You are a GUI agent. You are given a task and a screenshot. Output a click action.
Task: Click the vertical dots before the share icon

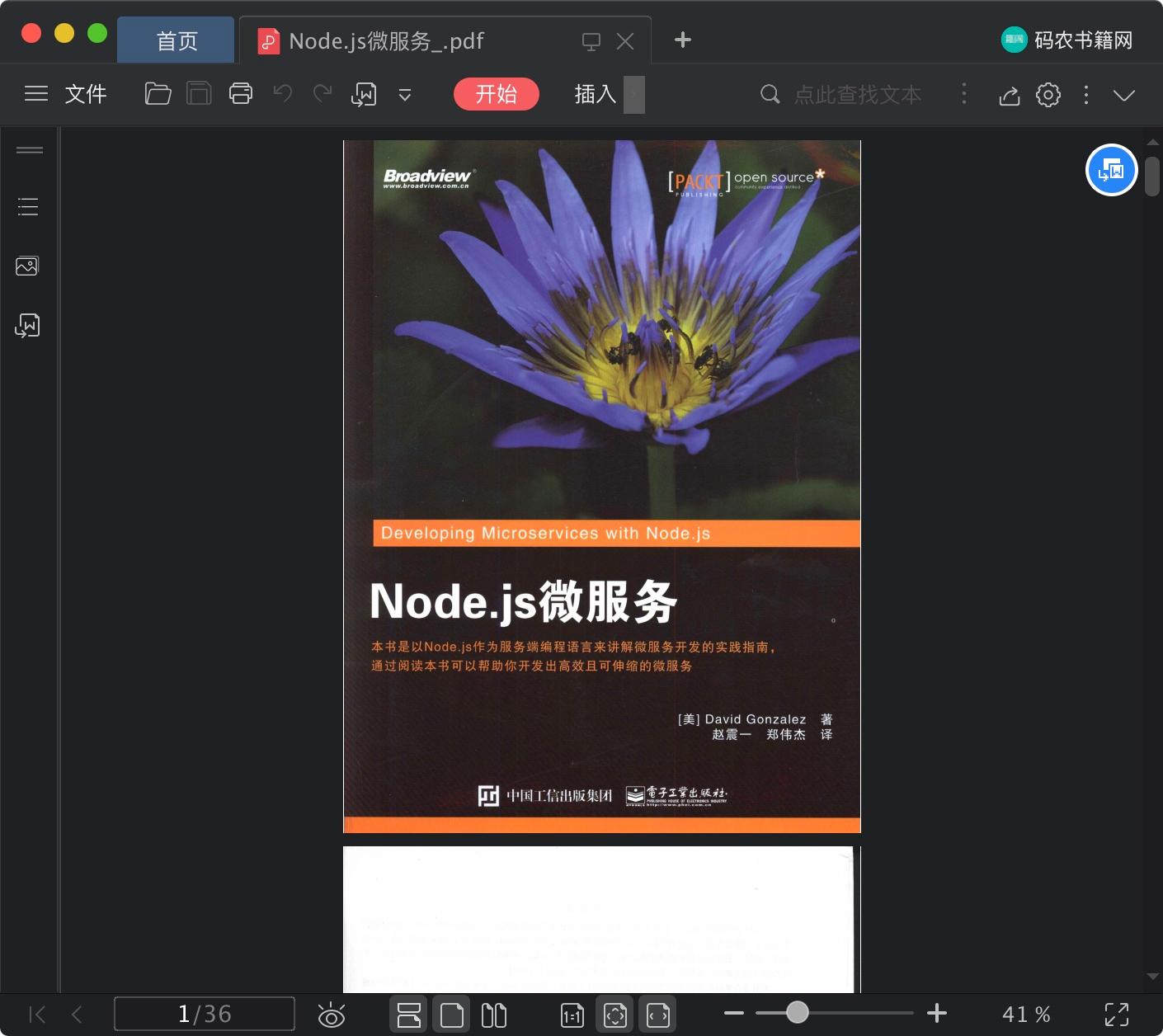coord(964,94)
